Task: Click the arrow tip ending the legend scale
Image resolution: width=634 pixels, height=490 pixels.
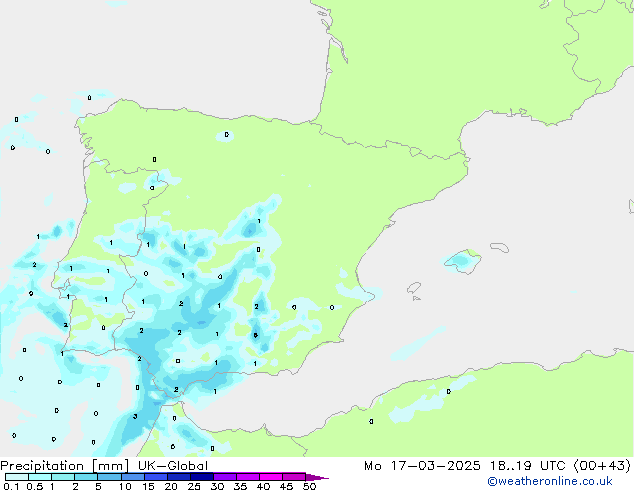Action: [x=317, y=477]
